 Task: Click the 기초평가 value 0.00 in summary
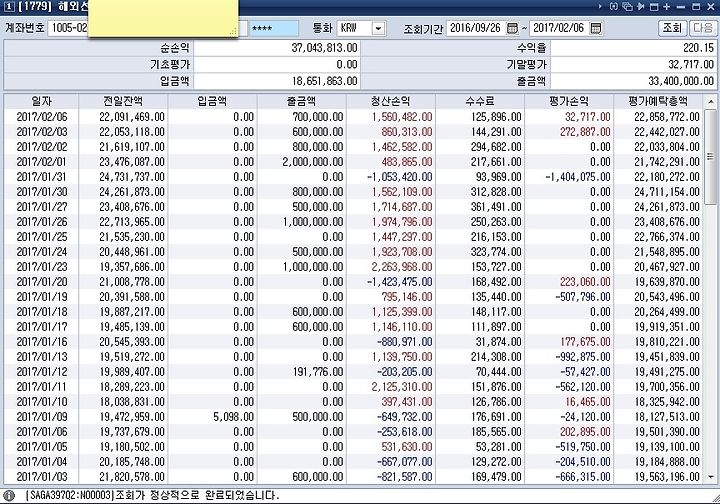(347, 64)
